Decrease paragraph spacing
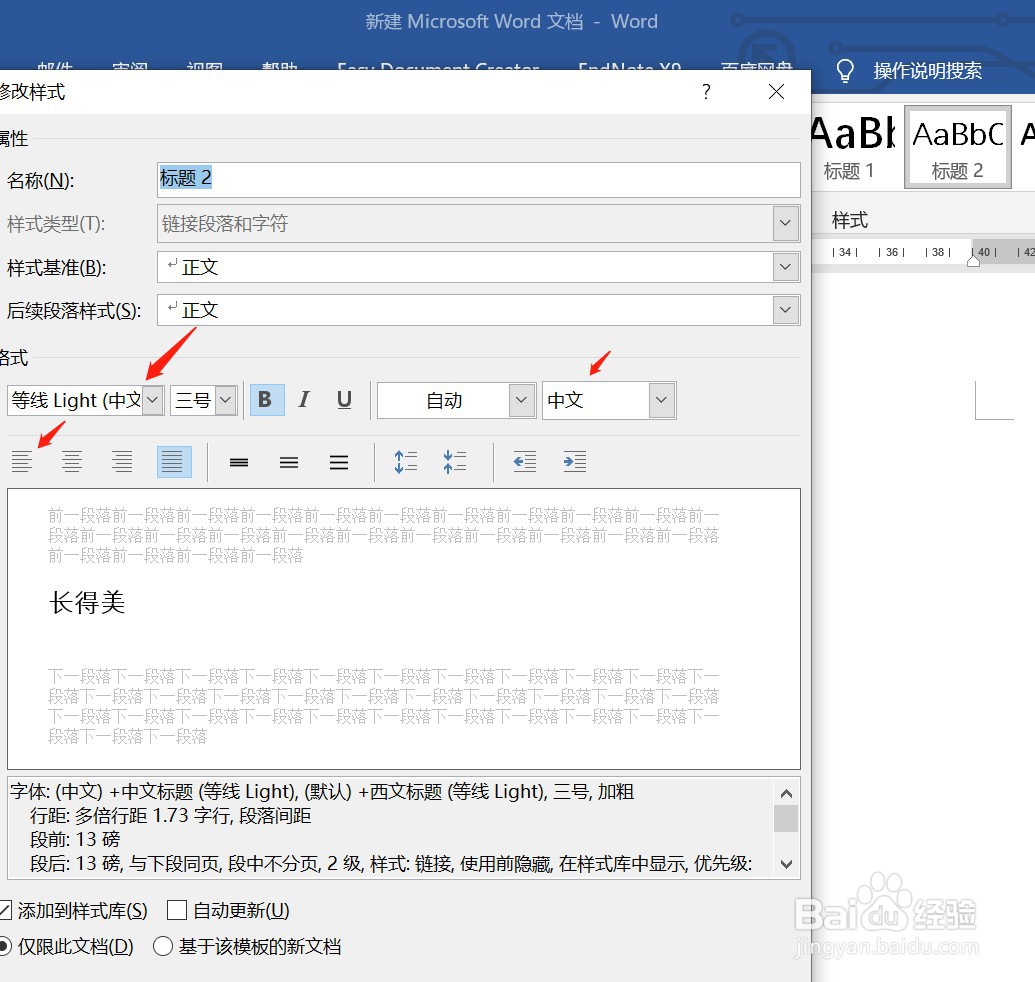The width and height of the screenshot is (1035, 982). [455, 461]
